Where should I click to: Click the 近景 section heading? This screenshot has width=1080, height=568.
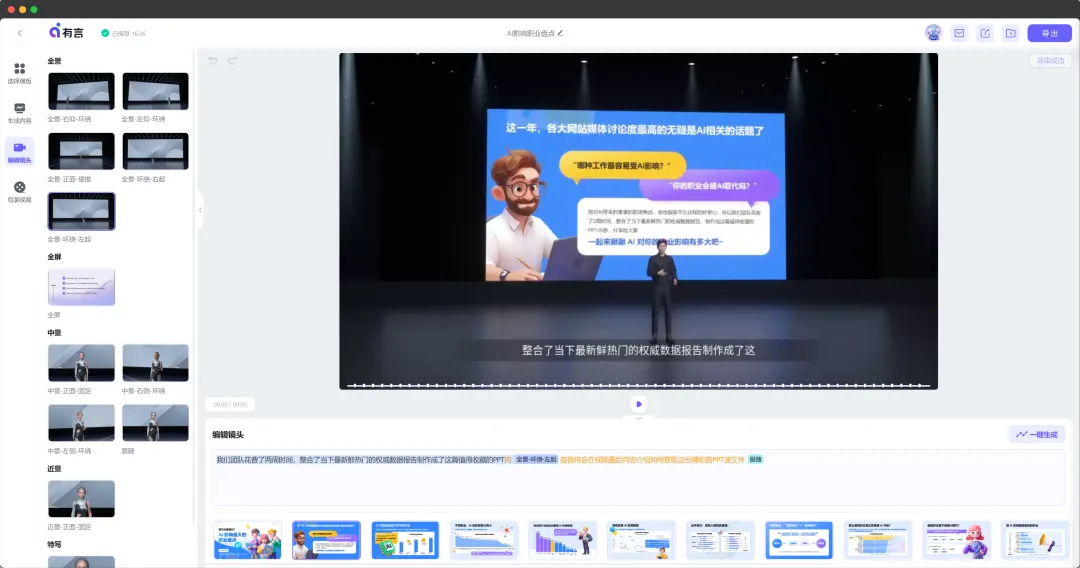coord(54,468)
